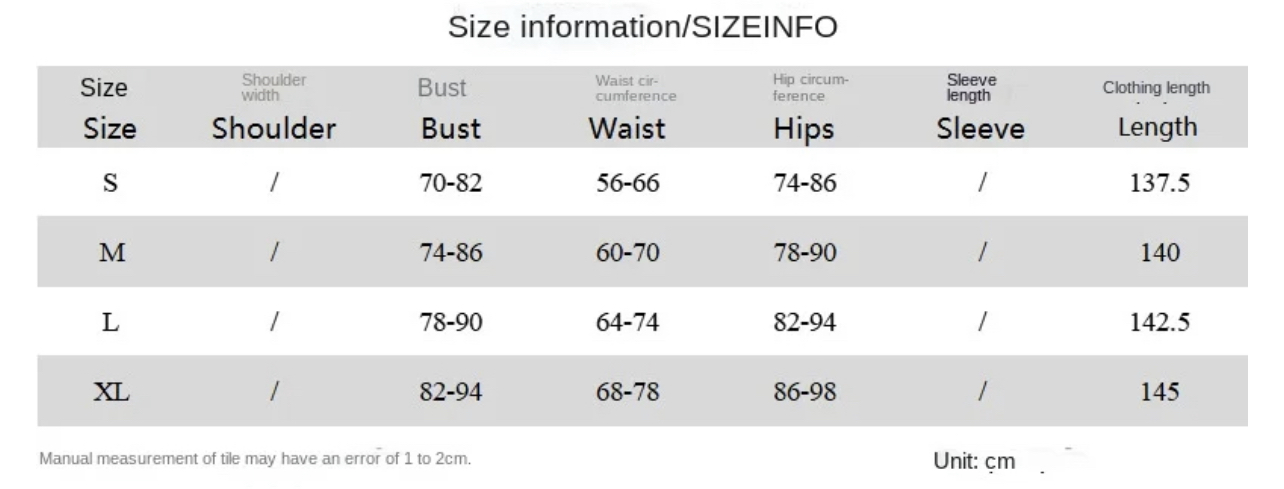Click the manual measurement error note
1284x489 pixels.
click(x=255, y=459)
